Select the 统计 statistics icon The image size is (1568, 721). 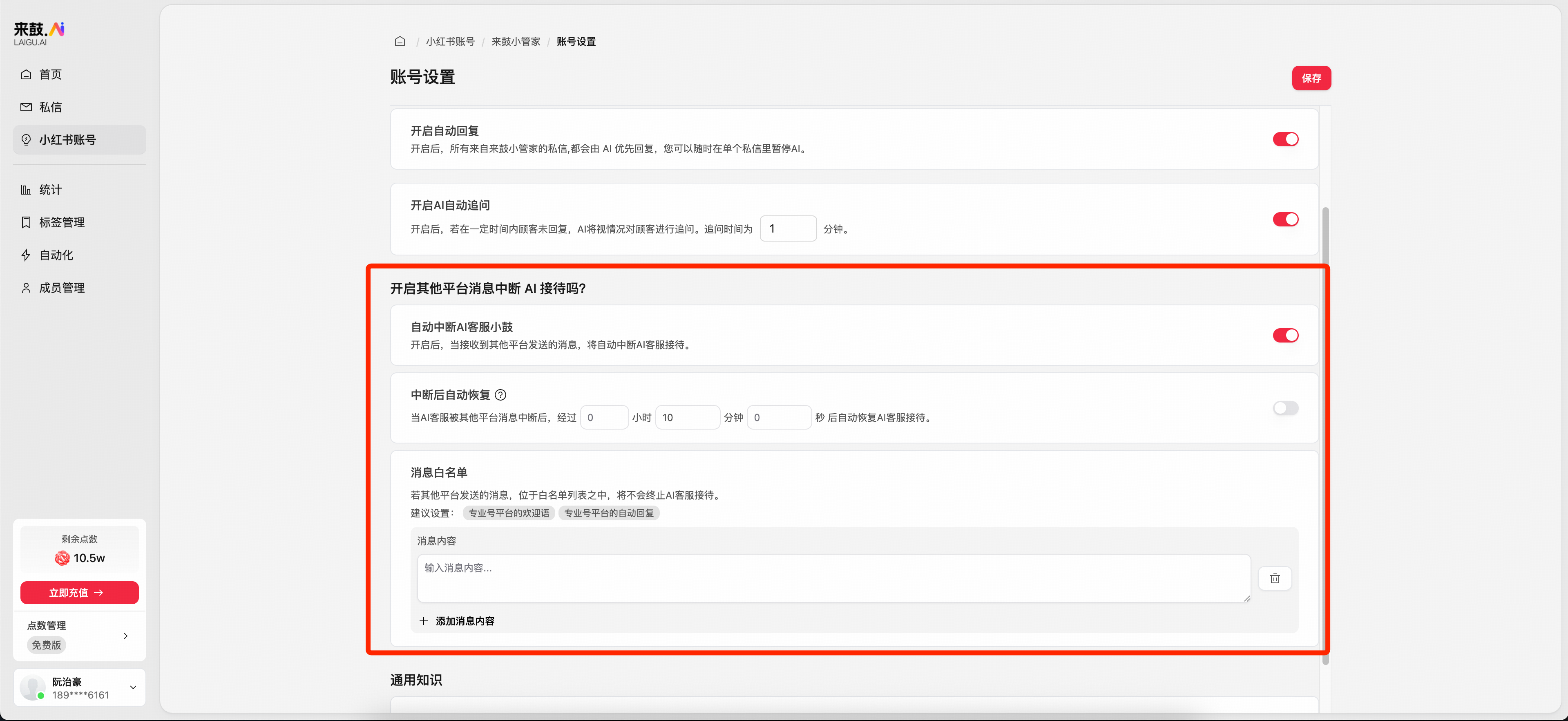pos(26,189)
